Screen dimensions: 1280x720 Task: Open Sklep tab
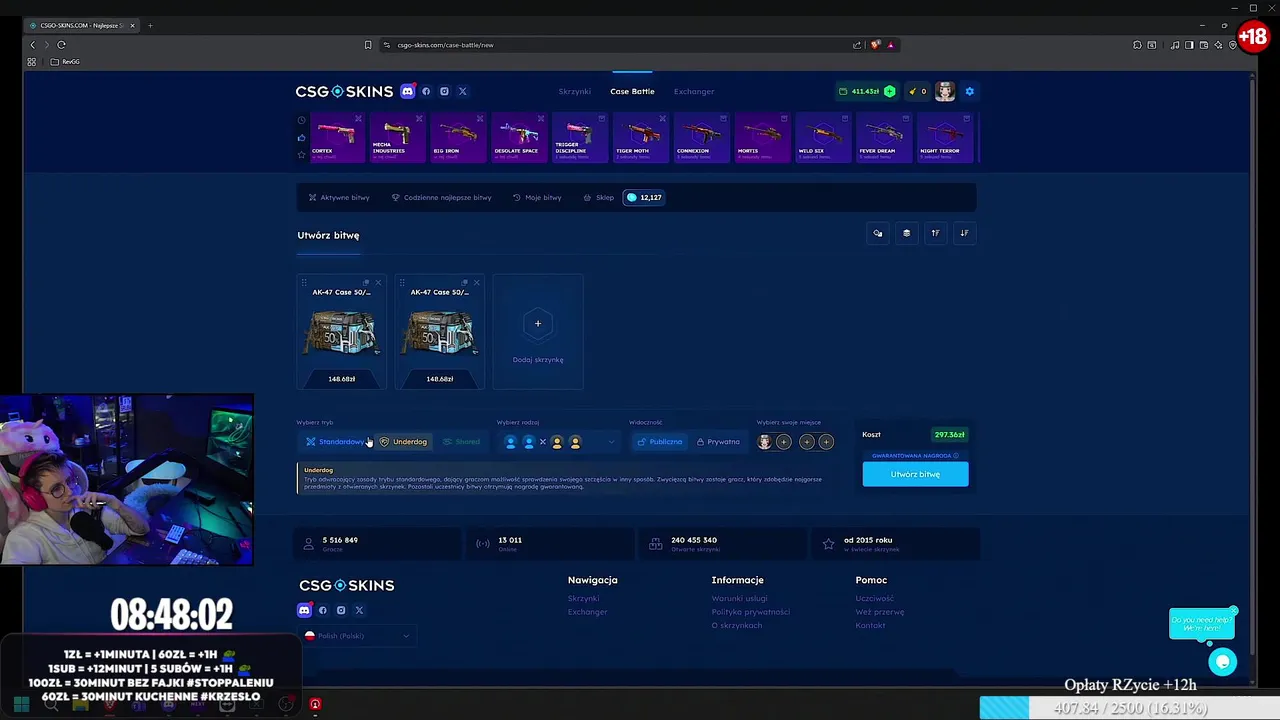599,197
